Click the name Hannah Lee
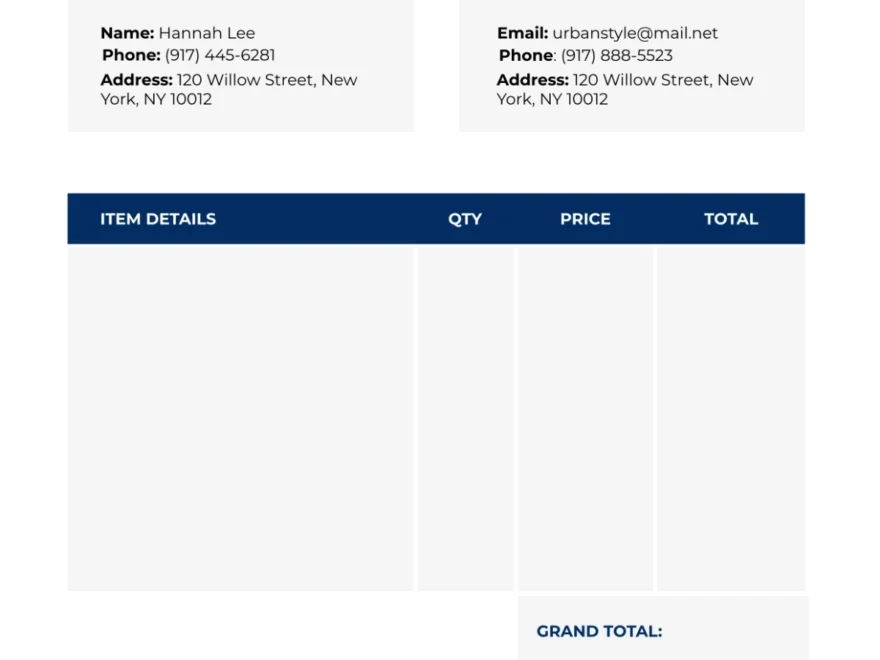This screenshot has width=880, height=660. tap(206, 33)
